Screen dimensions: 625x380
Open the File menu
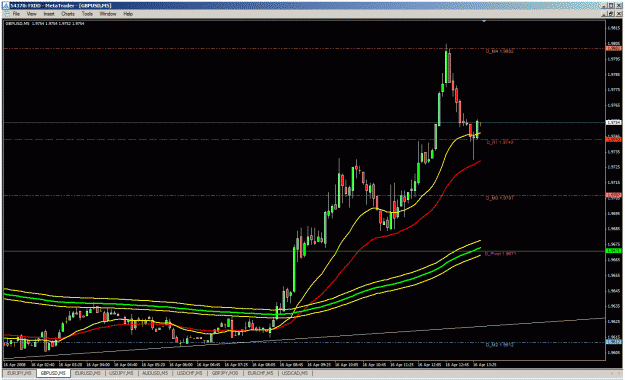click(x=16, y=14)
